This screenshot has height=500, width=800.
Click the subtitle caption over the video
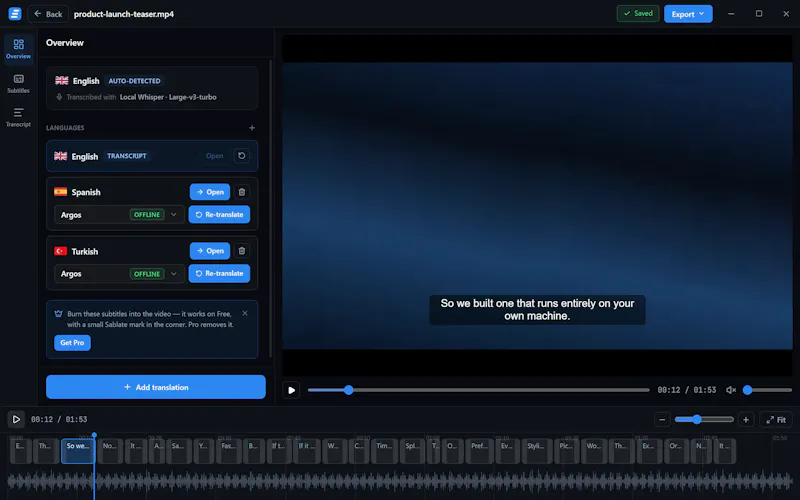[537, 310]
